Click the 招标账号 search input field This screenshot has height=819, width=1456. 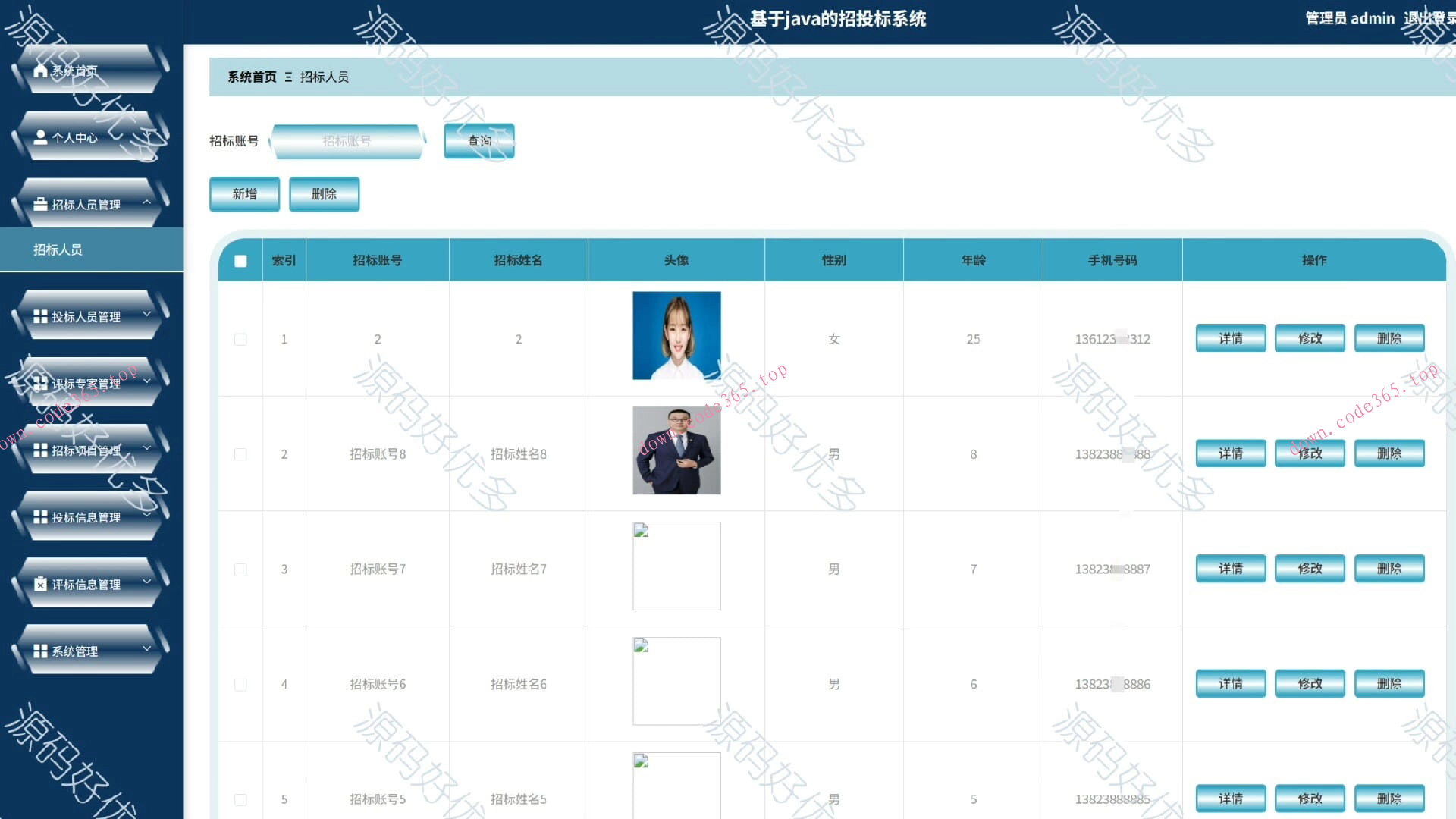click(x=347, y=141)
